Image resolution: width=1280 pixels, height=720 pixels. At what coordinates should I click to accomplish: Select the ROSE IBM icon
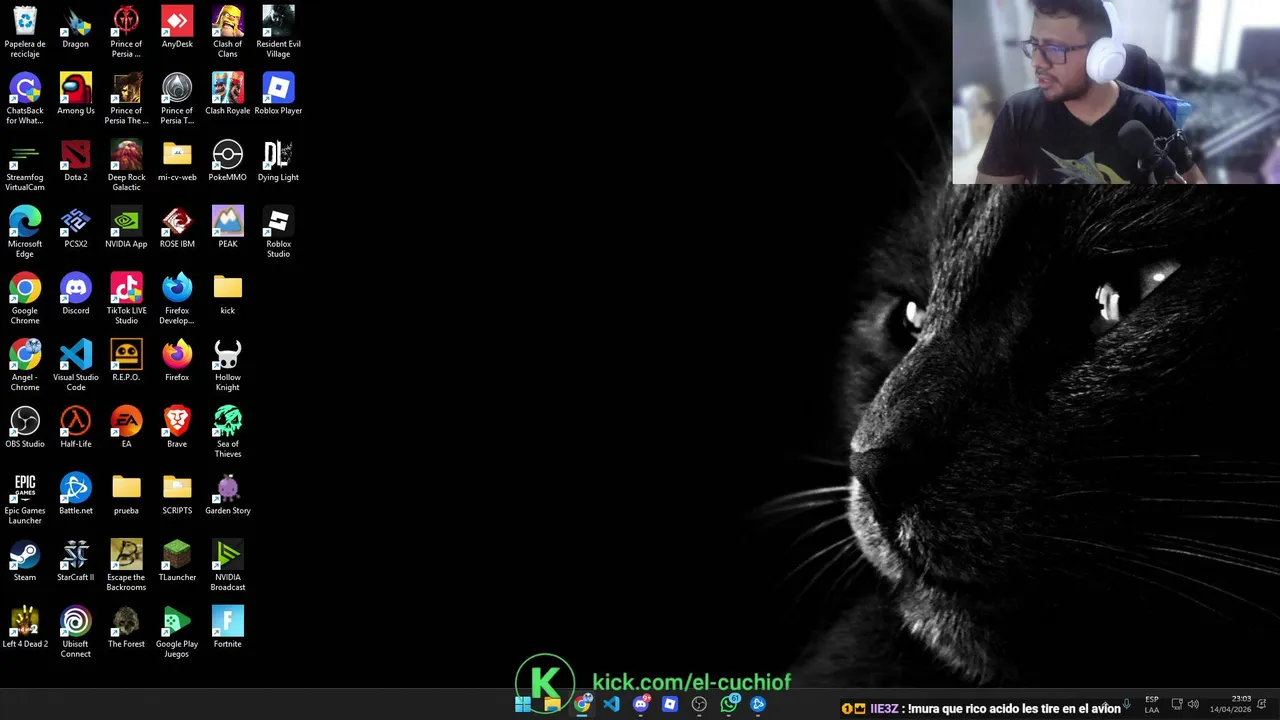(177, 227)
